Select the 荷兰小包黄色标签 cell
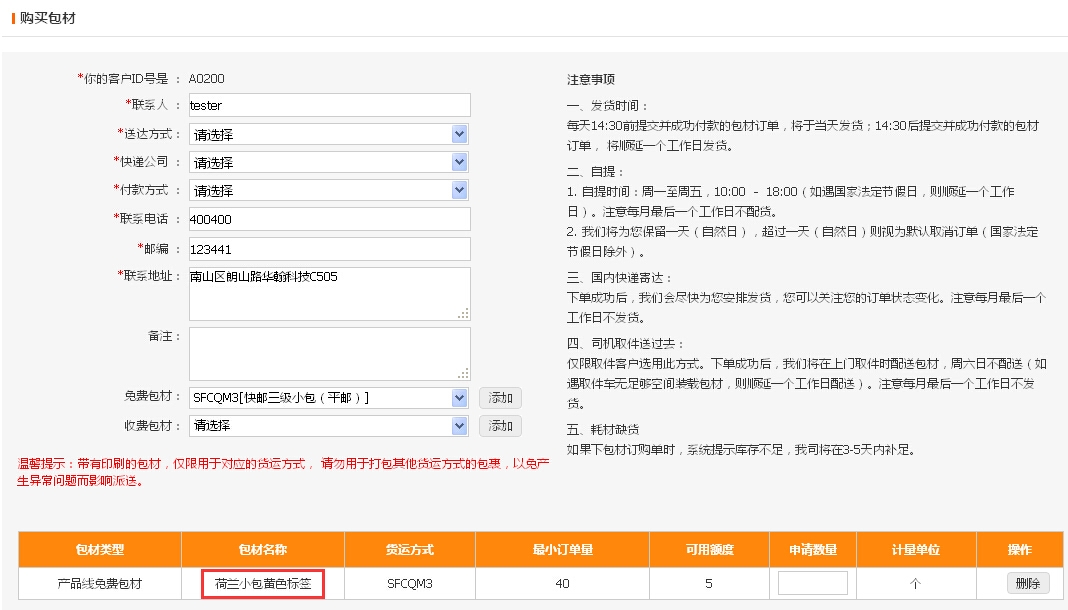Screen dimensions: 1068x610 [x=263, y=583]
